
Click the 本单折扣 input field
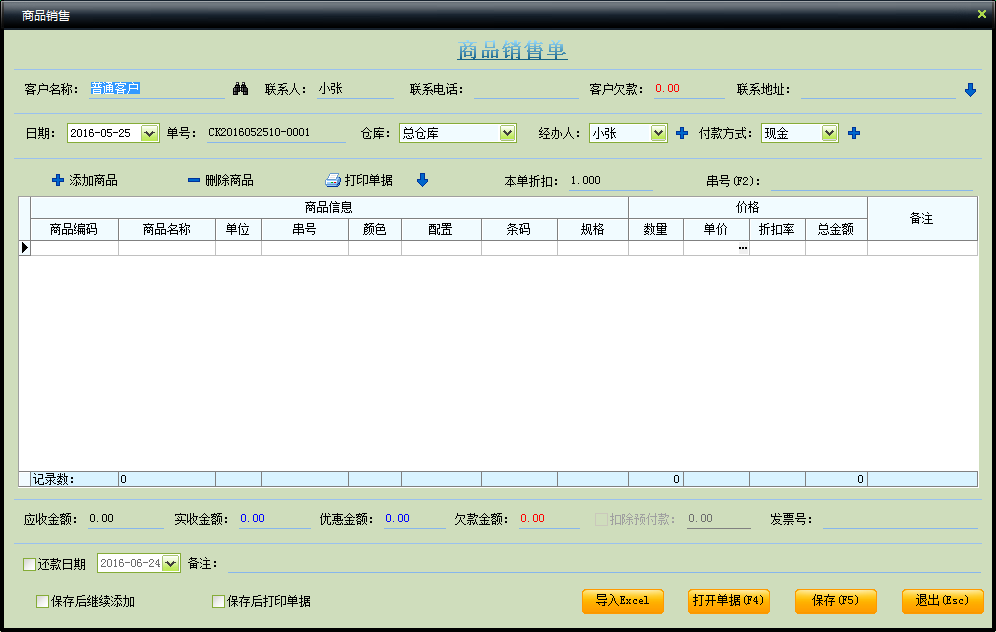coord(610,181)
